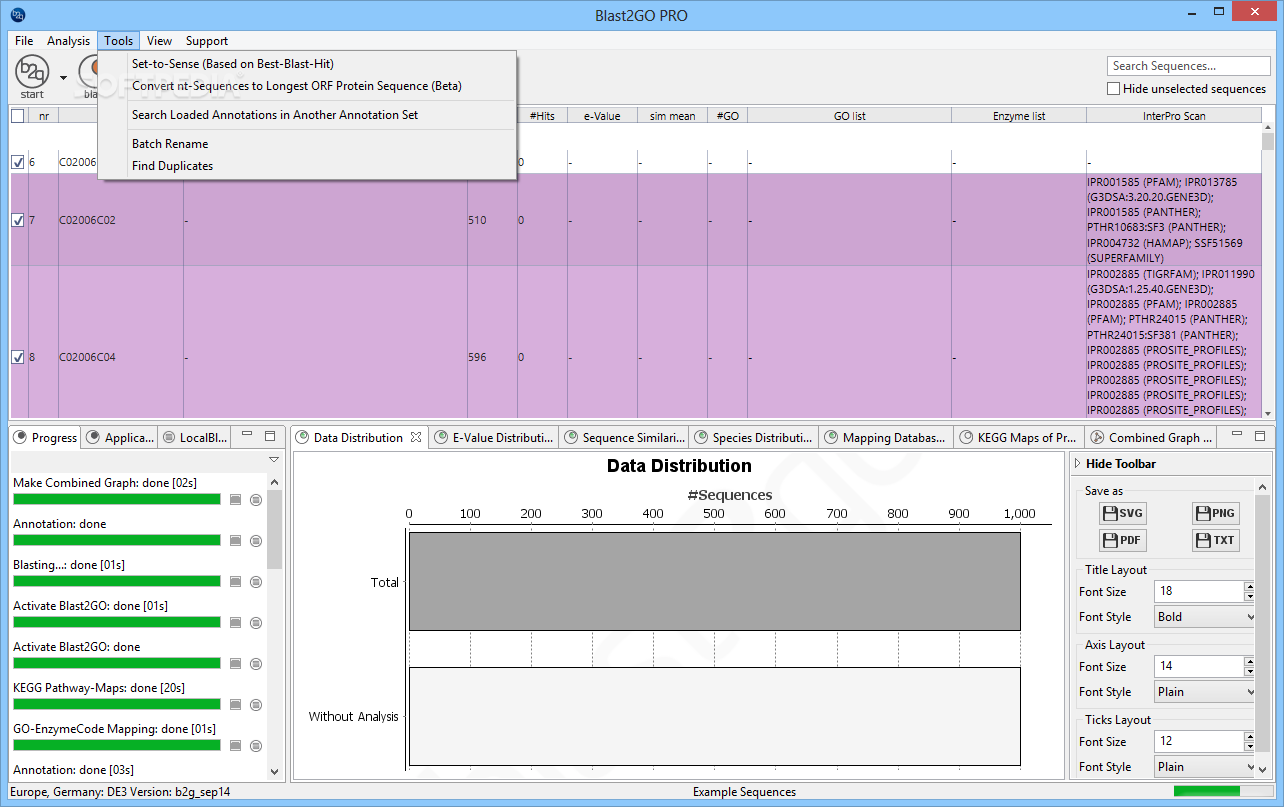
Task: Collapse the Hide Toolbar expander
Action: (x=1077, y=464)
